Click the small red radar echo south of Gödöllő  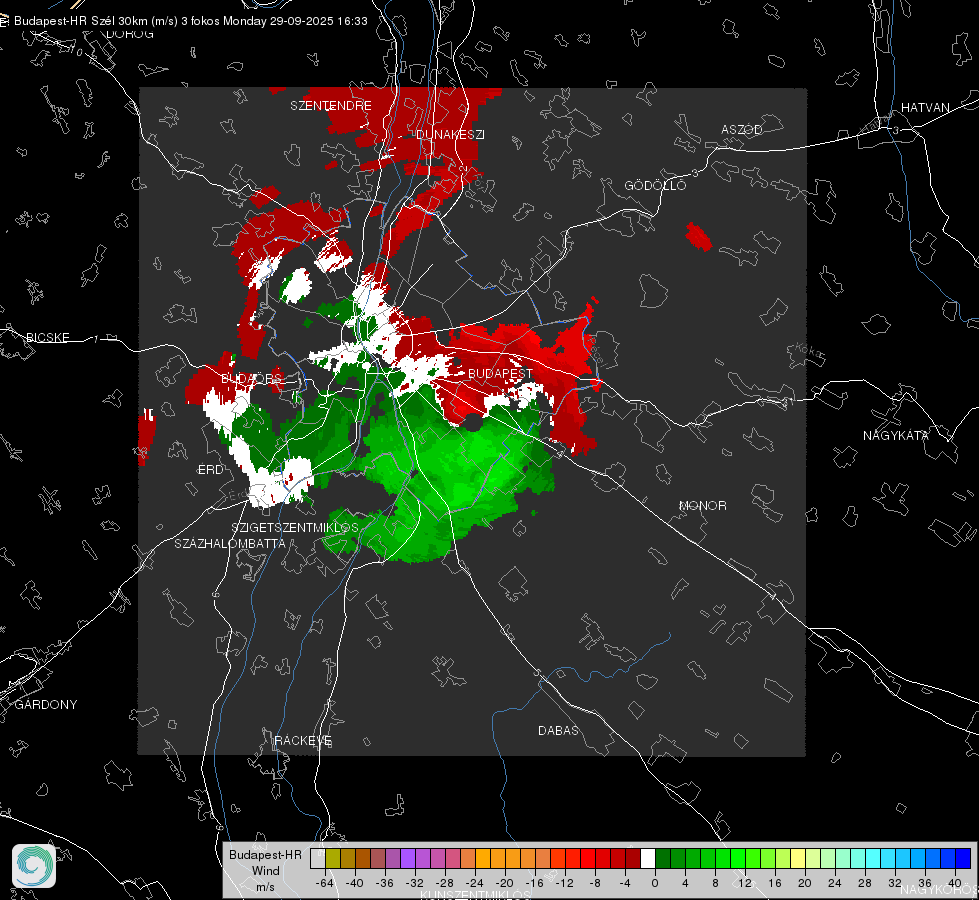pos(698,237)
